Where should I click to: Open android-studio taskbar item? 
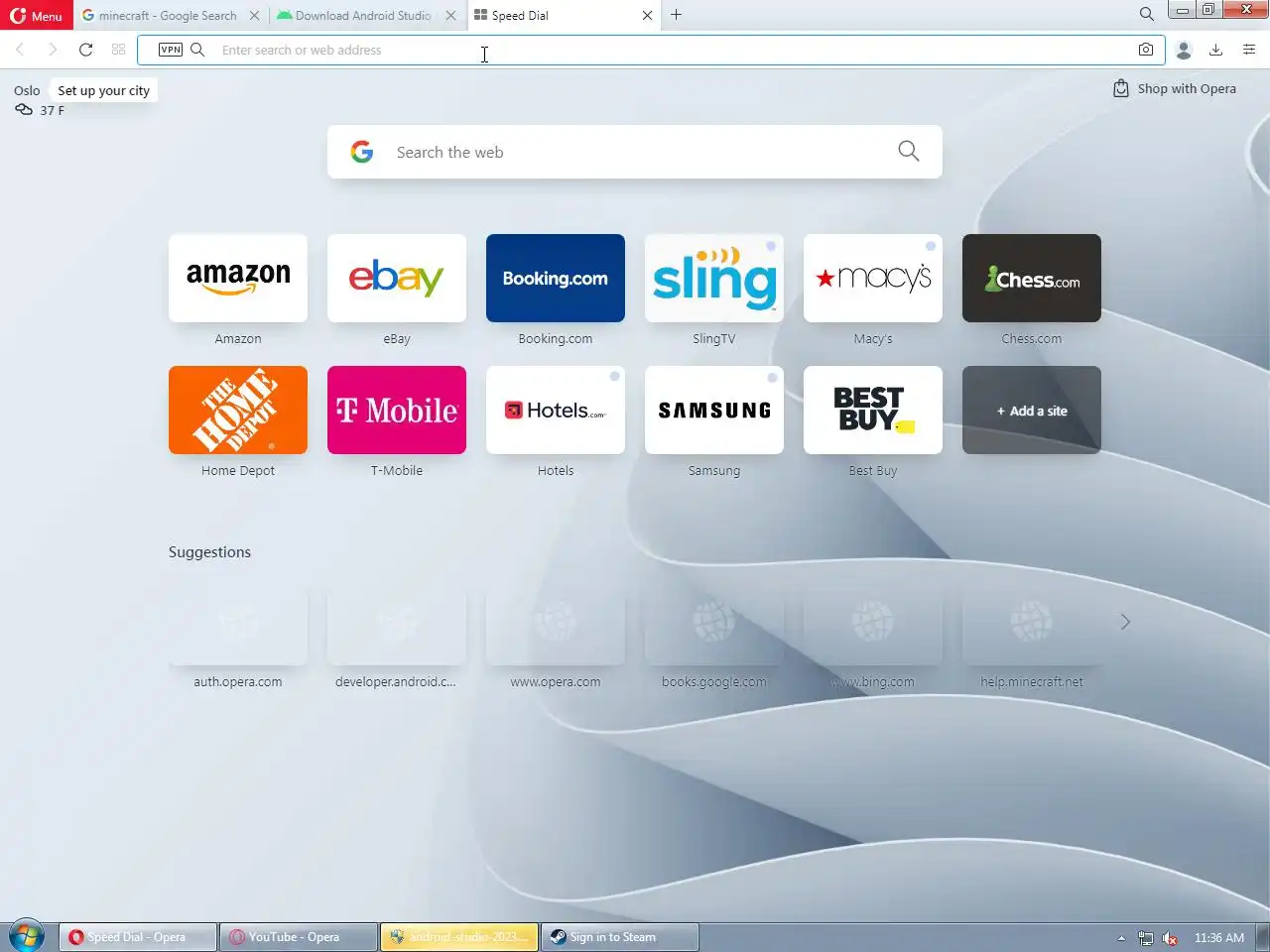tap(459, 937)
